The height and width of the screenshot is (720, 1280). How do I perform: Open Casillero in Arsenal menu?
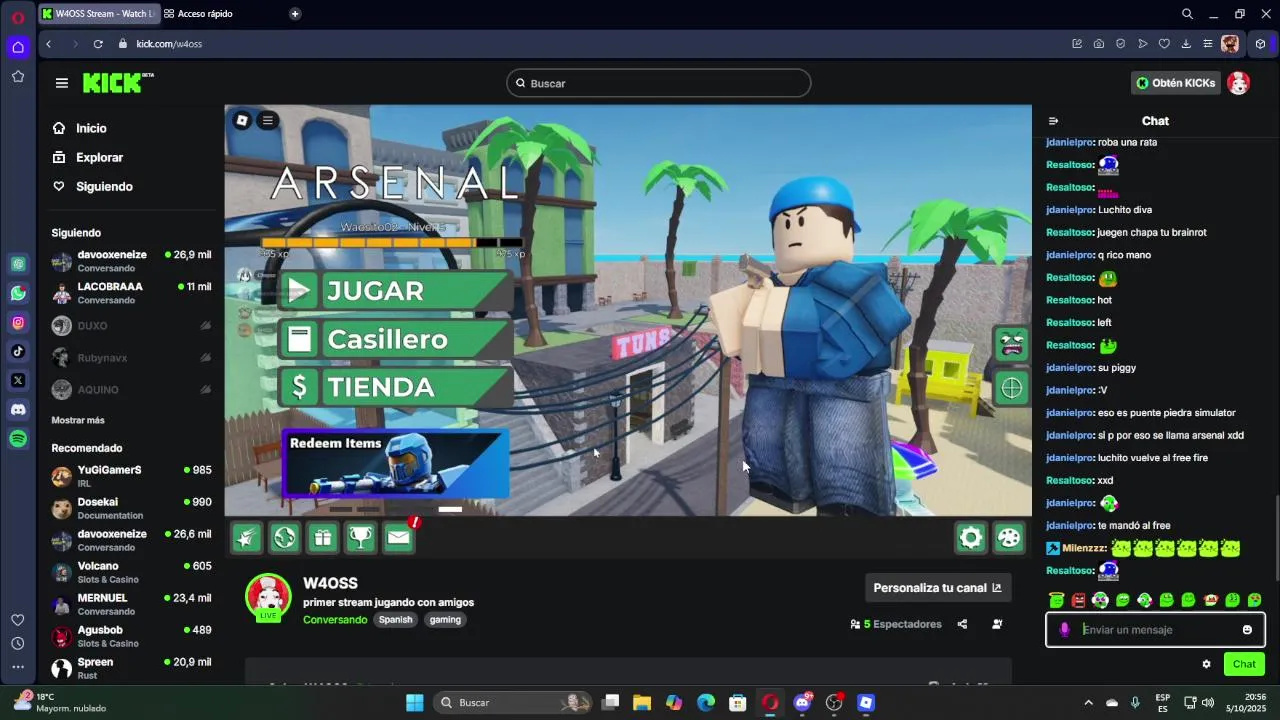pyautogui.click(x=395, y=339)
